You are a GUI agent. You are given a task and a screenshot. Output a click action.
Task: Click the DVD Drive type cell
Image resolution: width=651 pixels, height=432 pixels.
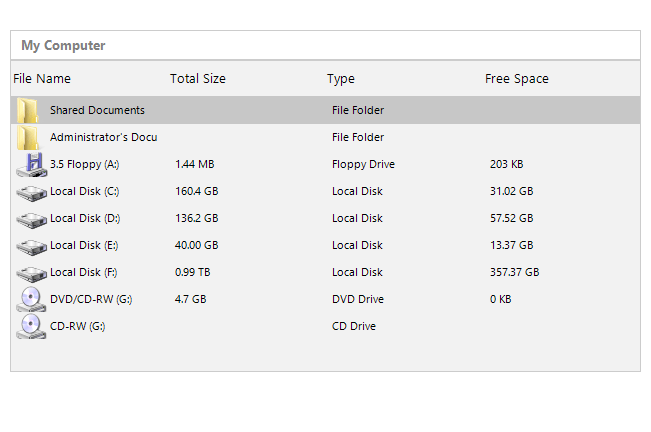(x=358, y=299)
